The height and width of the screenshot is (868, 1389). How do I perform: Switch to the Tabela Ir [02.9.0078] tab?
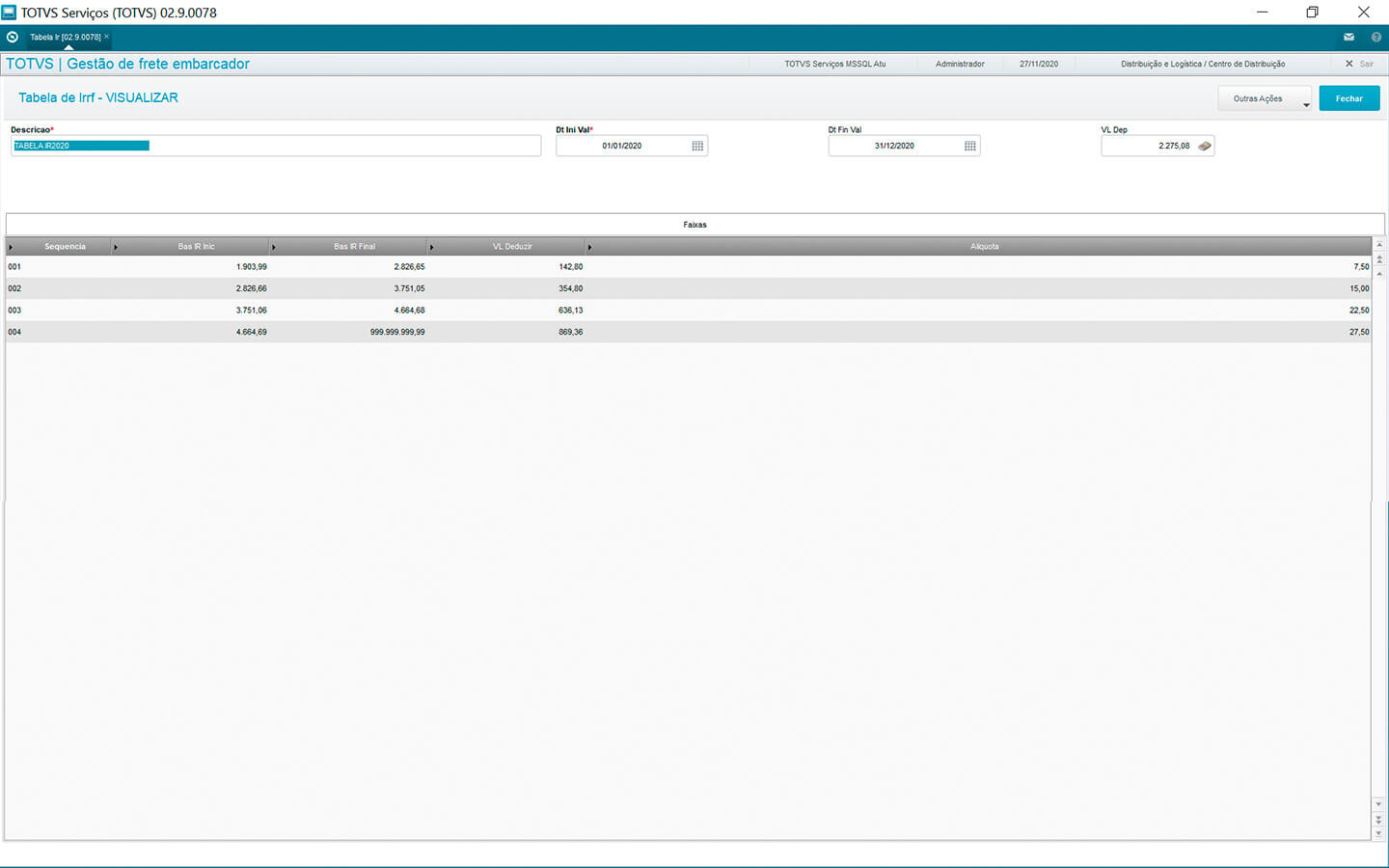pos(65,38)
